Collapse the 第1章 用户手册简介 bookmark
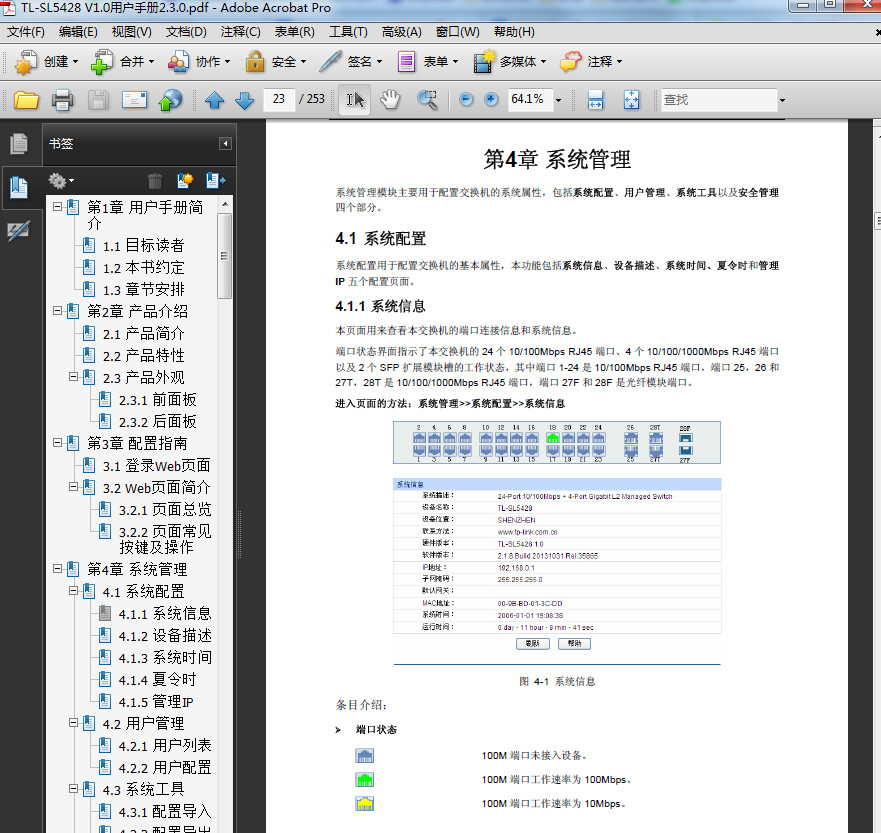 click(x=57, y=207)
